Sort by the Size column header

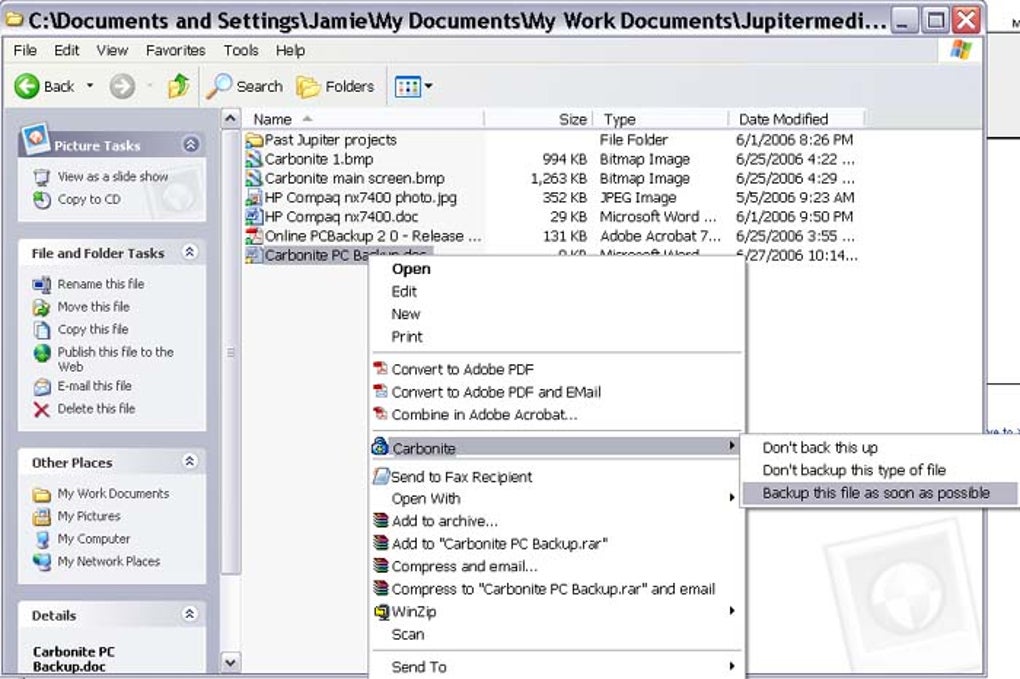coord(539,119)
